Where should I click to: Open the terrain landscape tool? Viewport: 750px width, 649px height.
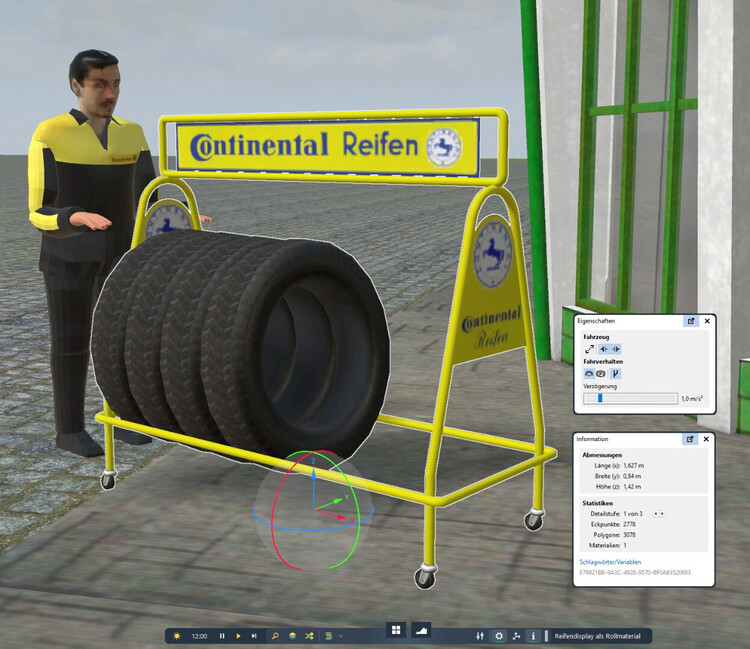point(421,630)
